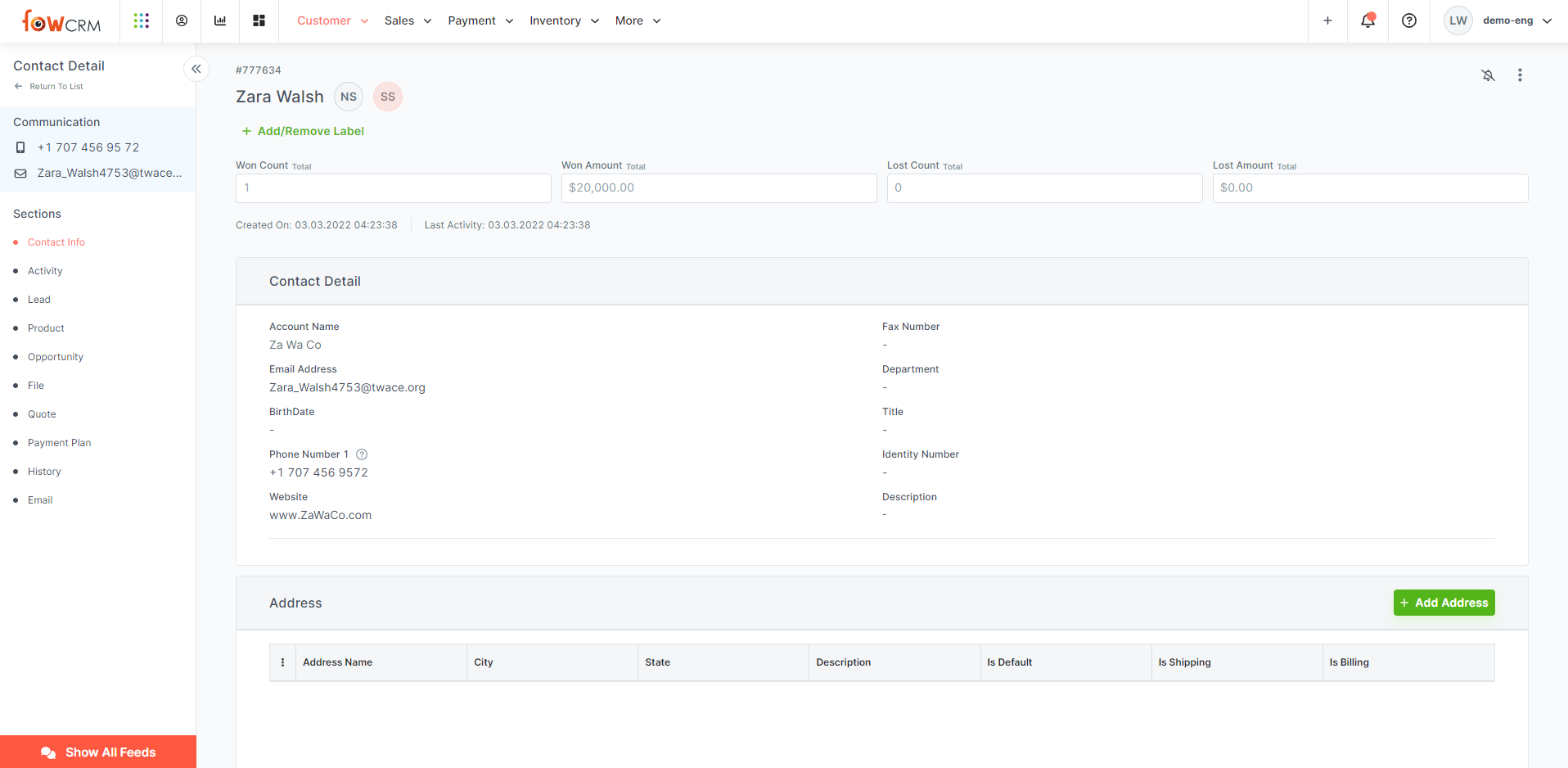Open the demo-eng account dropdown
The height and width of the screenshot is (768, 1568).
click(1516, 20)
